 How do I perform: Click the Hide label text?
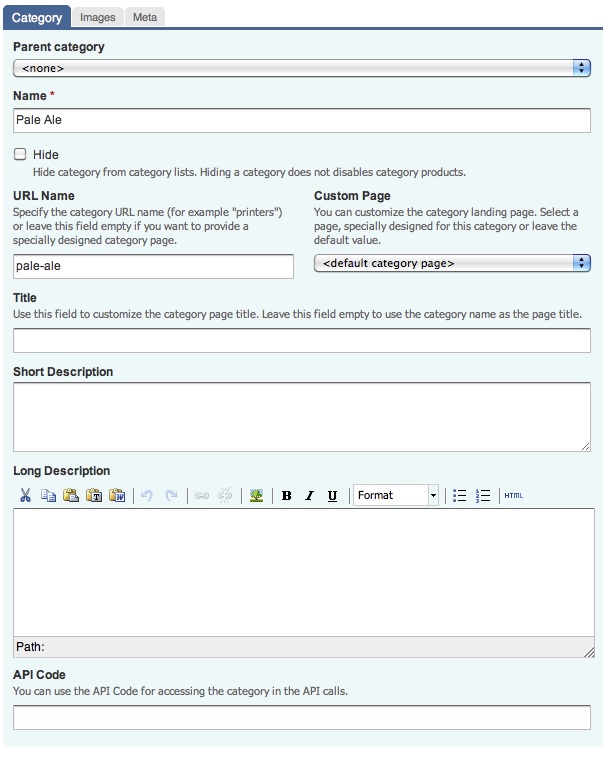[x=46, y=155]
